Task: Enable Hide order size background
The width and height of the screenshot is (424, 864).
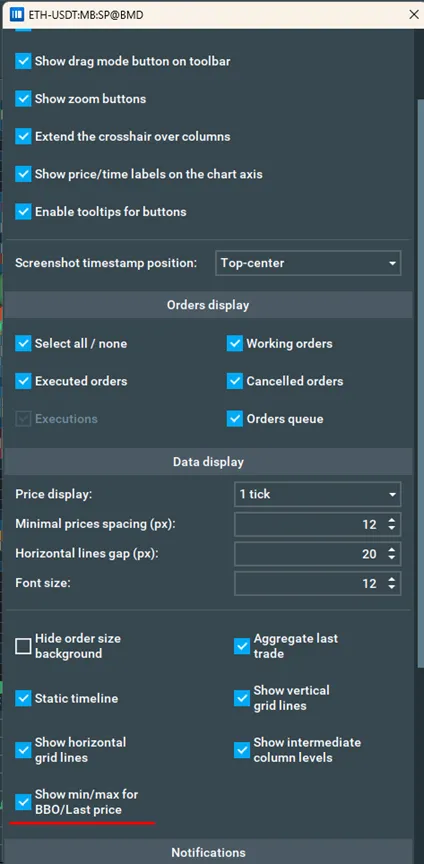Action: pyautogui.click(x=23, y=646)
